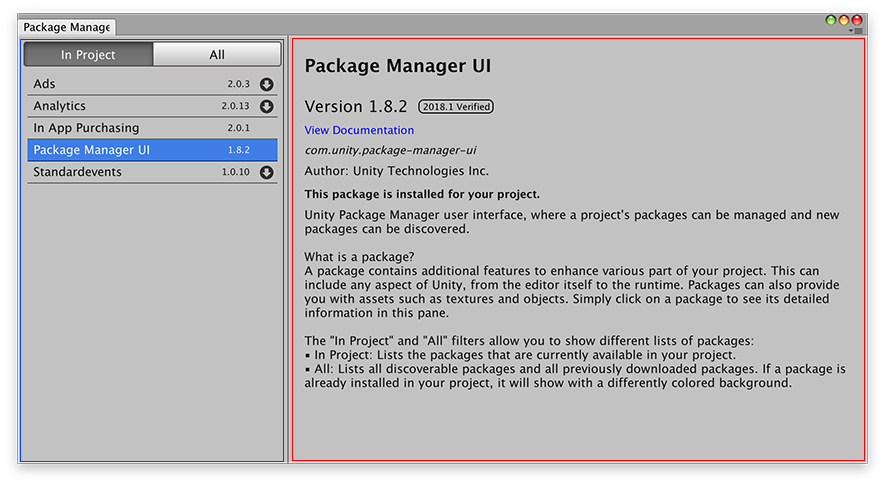Select the Standardevents package row

(x=152, y=172)
